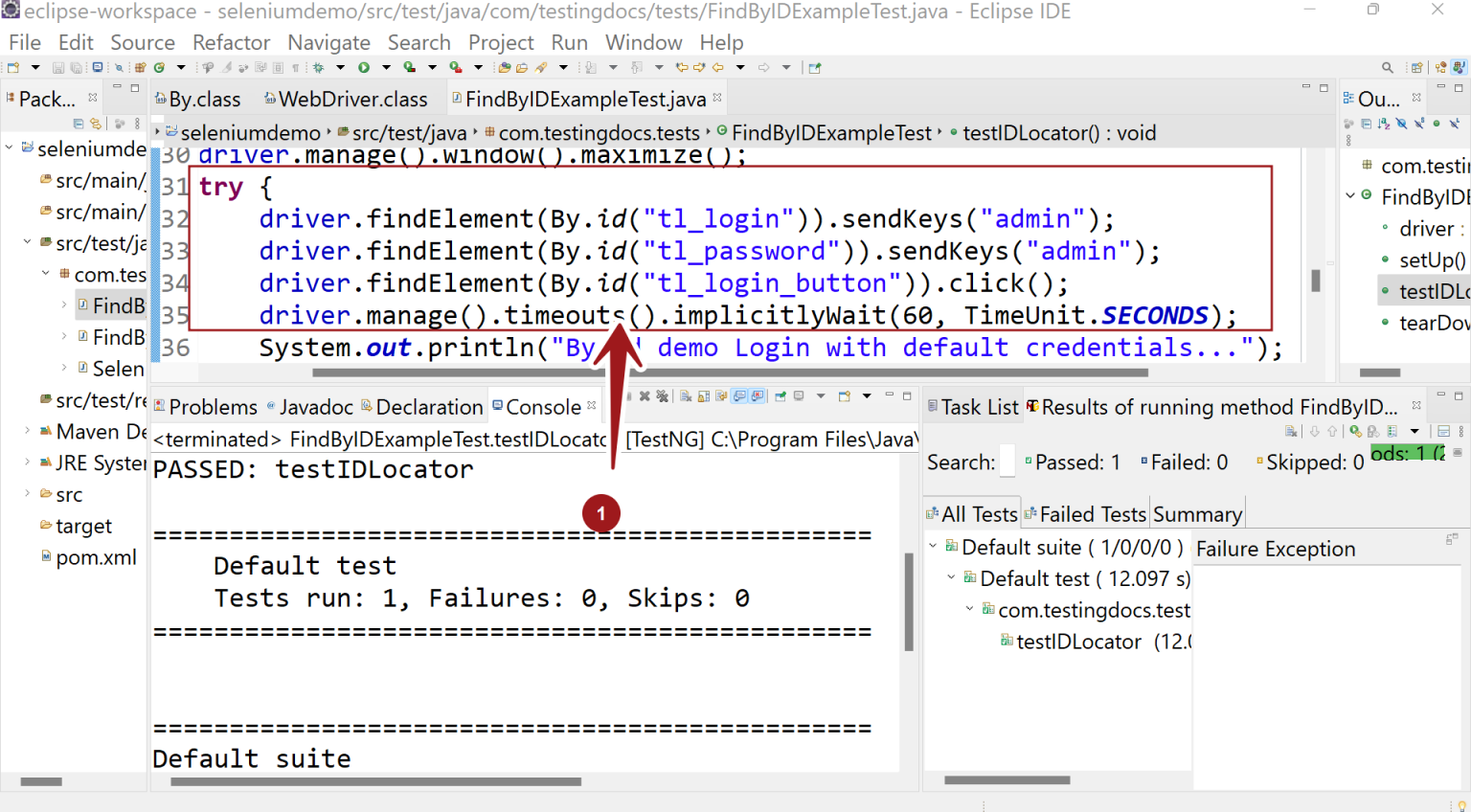
Task: Run the program using the green Run icon
Action: coord(364,67)
